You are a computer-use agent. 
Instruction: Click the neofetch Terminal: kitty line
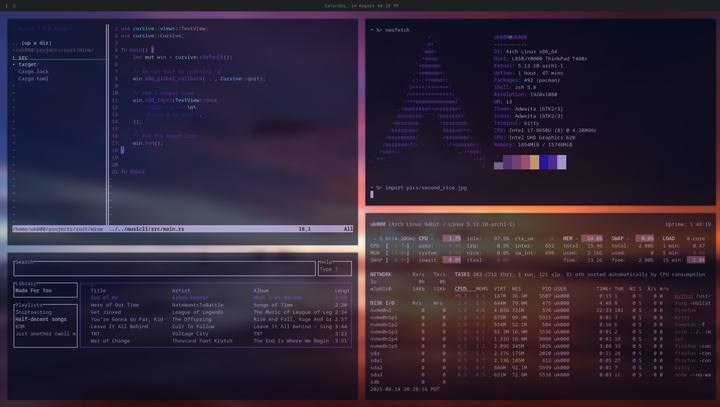click(516, 123)
